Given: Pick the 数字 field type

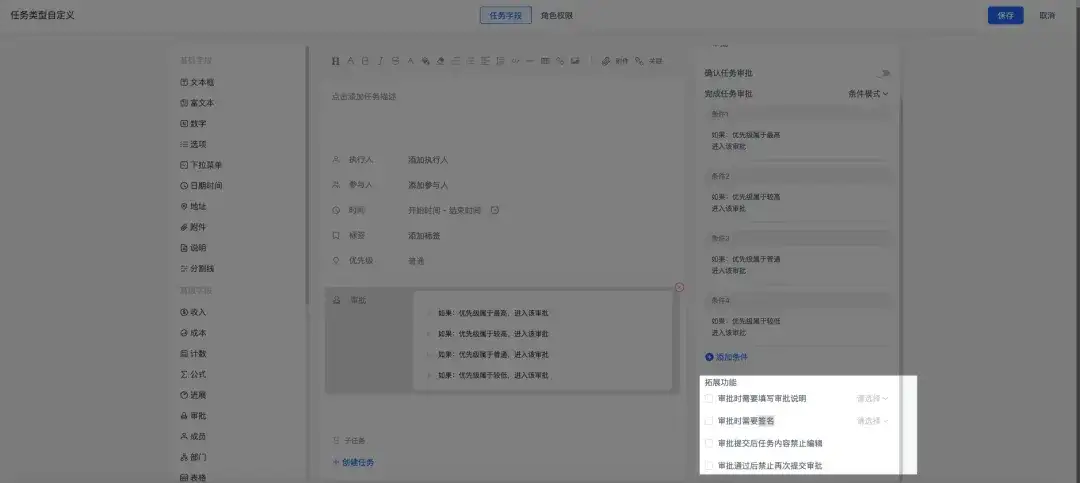Looking at the screenshot, I should point(193,123).
